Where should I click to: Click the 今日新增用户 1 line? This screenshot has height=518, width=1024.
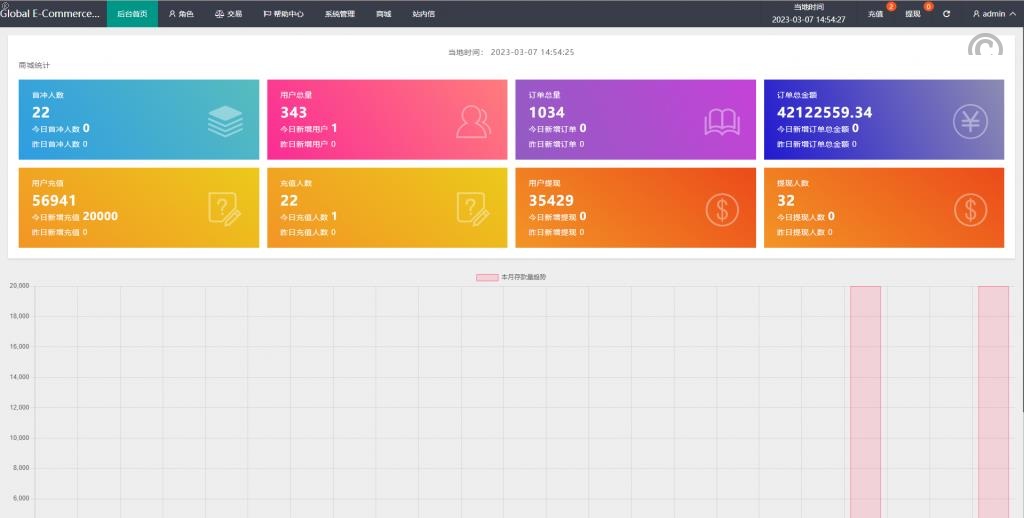pos(309,128)
